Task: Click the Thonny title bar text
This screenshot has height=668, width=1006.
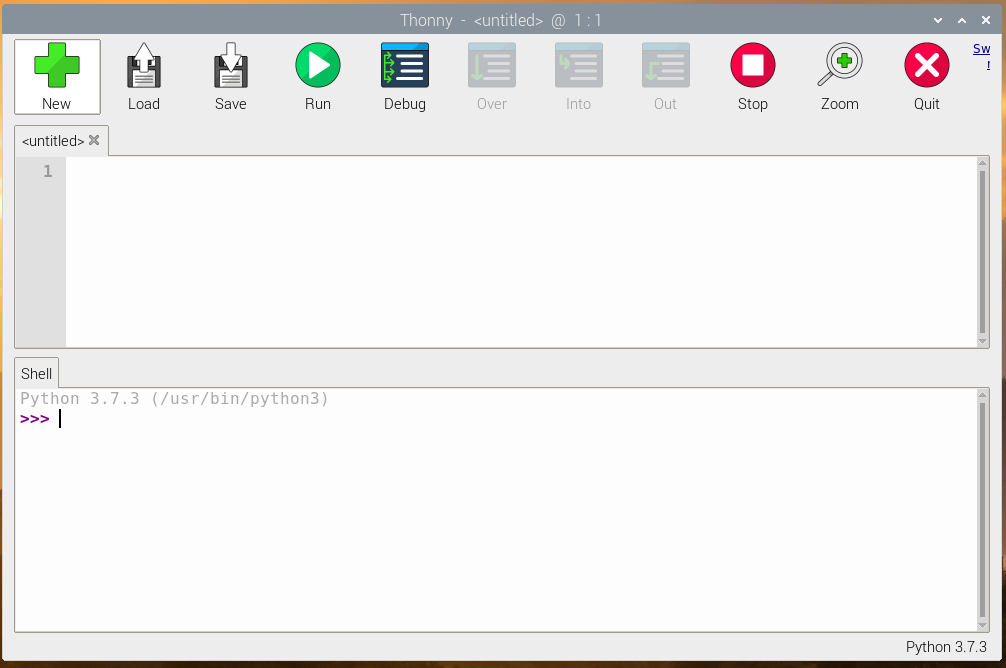Action: tap(501, 21)
